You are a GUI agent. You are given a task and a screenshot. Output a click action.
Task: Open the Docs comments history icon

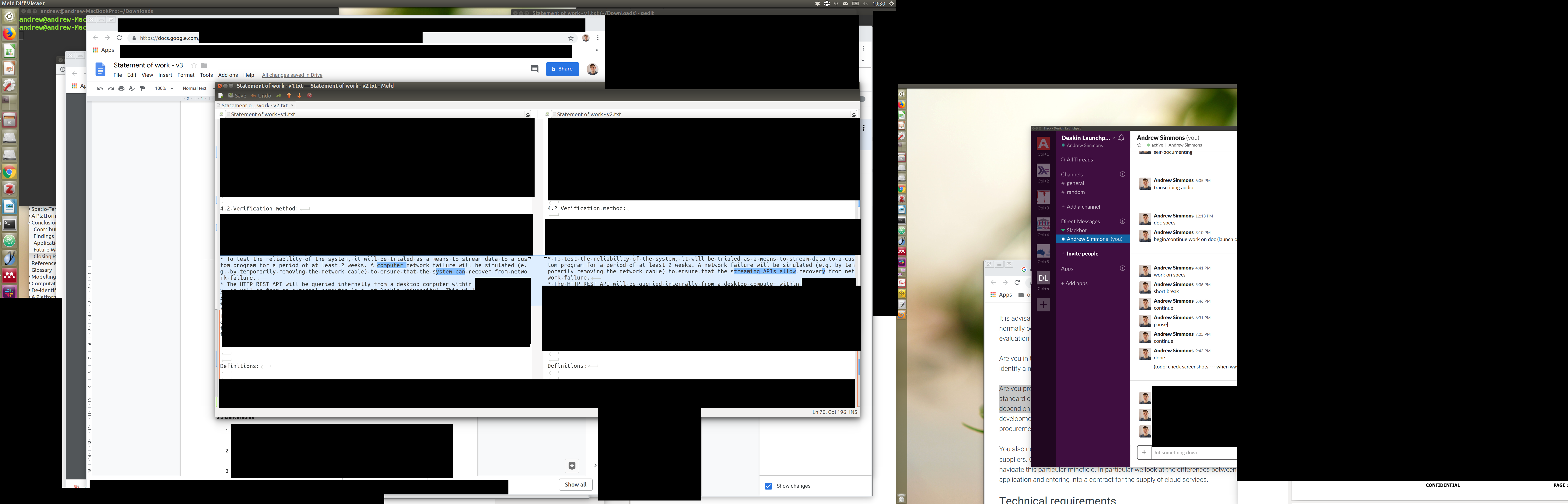[x=534, y=69]
